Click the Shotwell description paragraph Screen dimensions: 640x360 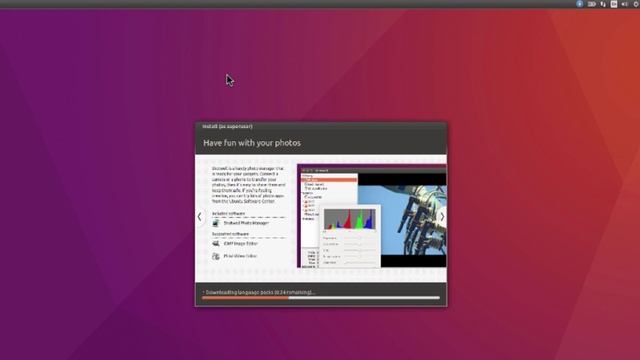click(249, 185)
